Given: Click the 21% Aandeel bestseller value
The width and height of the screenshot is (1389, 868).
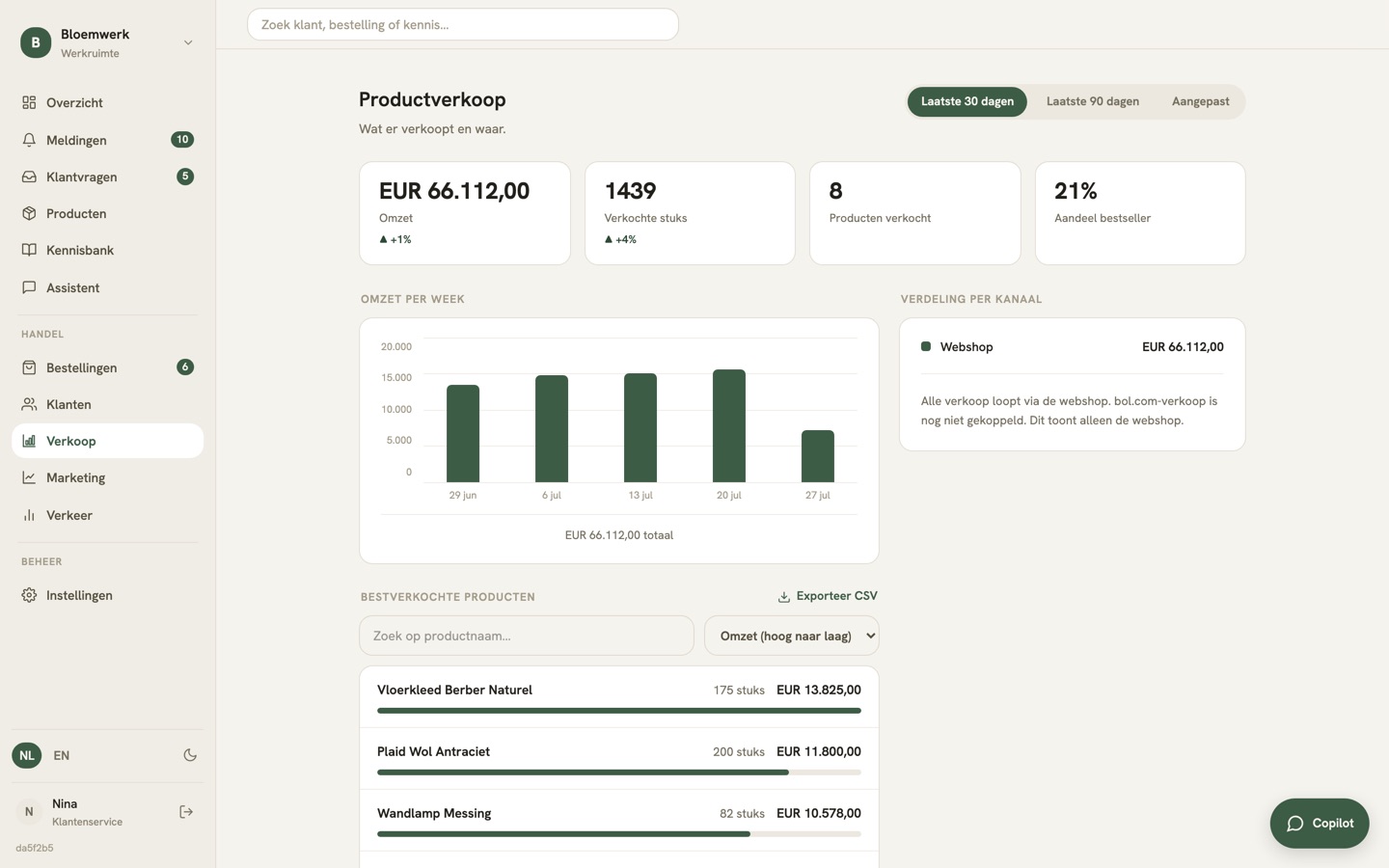Looking at the screenshot, I should click(x=1076, y=191).
